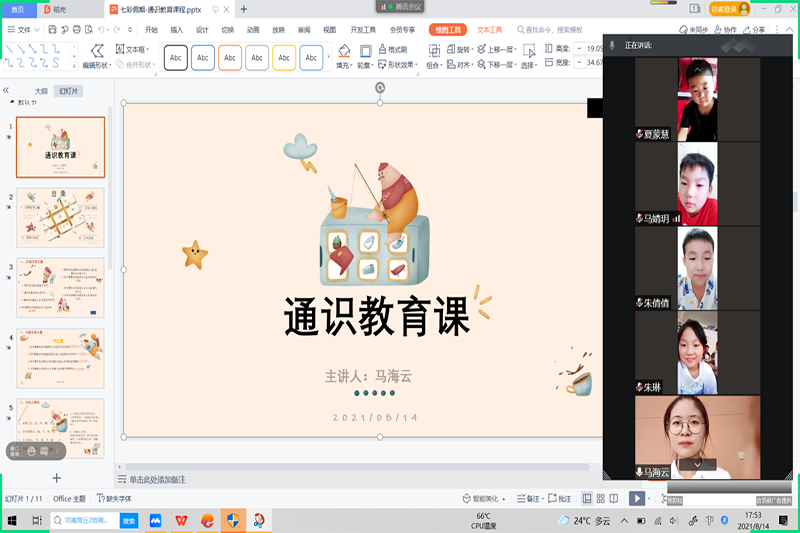This screenshot has width=800, height=533.
Task: Select slide 3 thumbnail in panel
Action: (60, 287)
